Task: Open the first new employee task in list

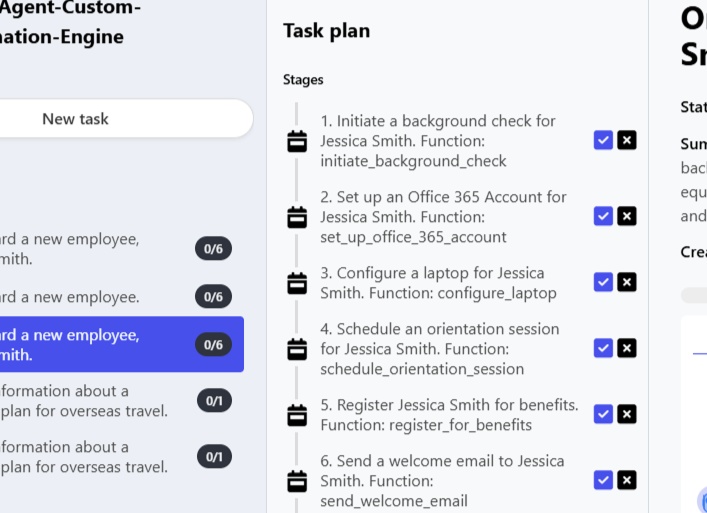Action: 122,249
